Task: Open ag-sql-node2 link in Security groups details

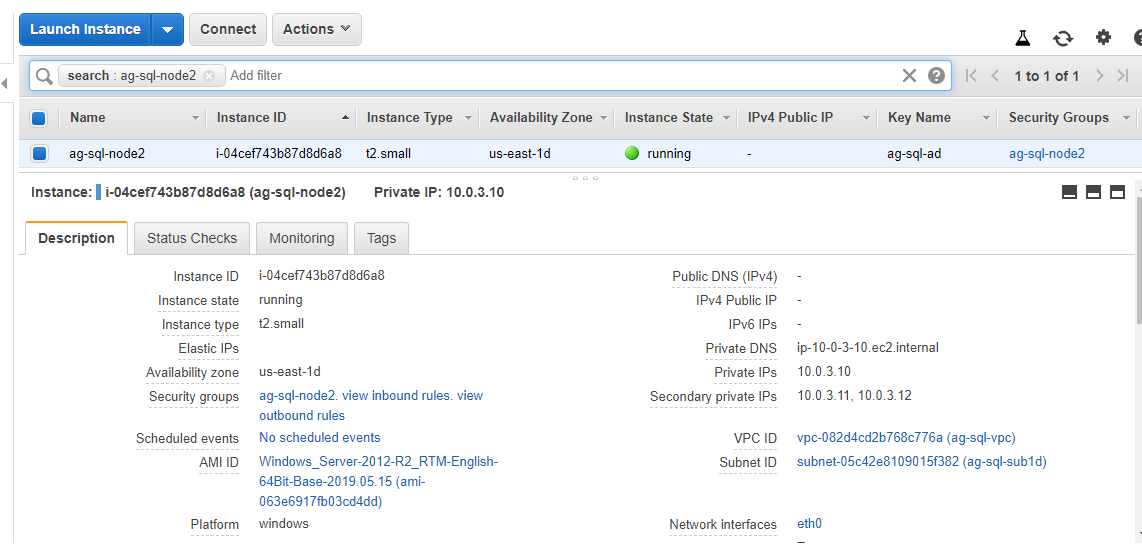Action: point(297,395)
